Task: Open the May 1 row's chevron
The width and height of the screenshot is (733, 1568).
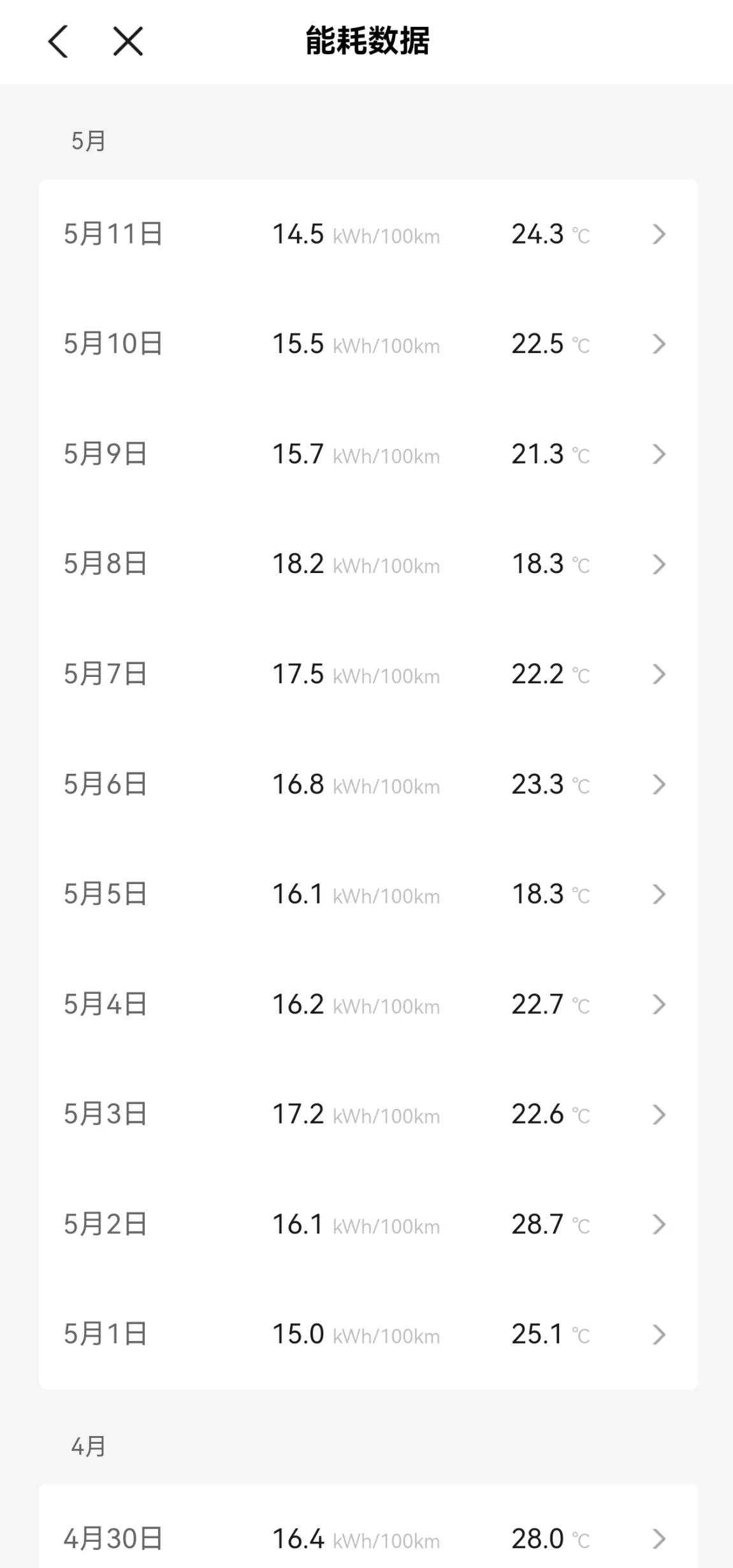Action: pos(659,1335)
